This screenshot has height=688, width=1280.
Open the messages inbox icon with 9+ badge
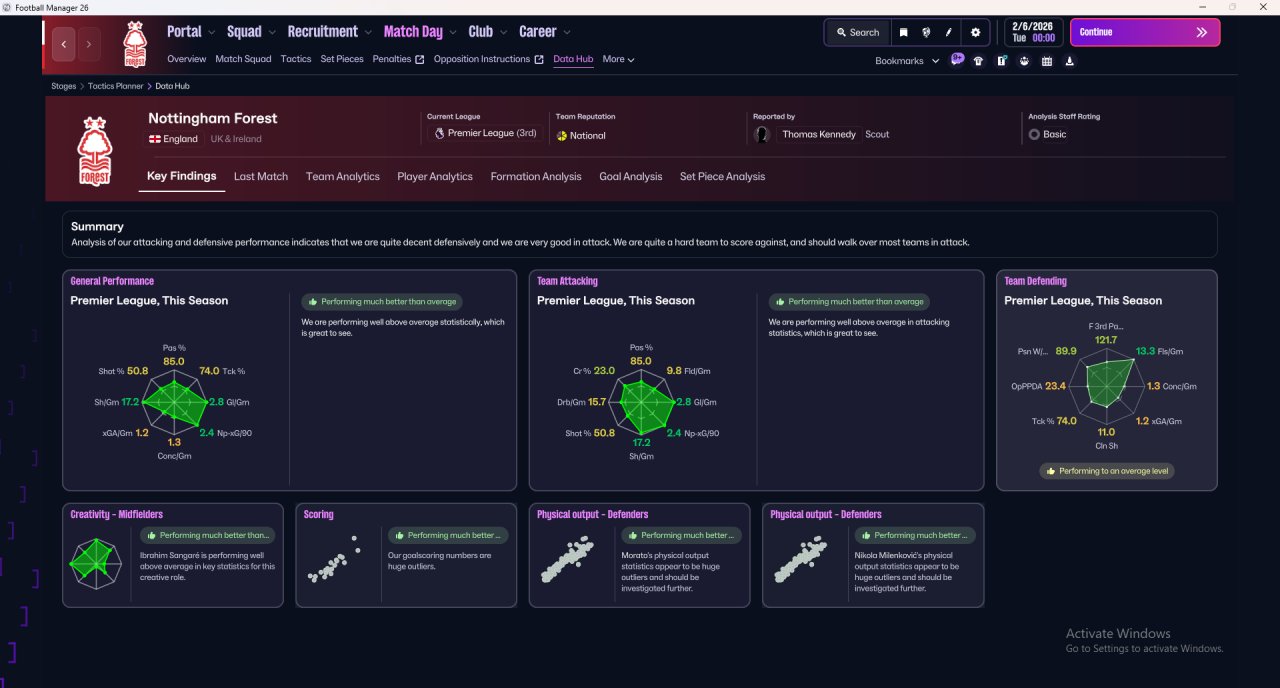pos(957,60)
